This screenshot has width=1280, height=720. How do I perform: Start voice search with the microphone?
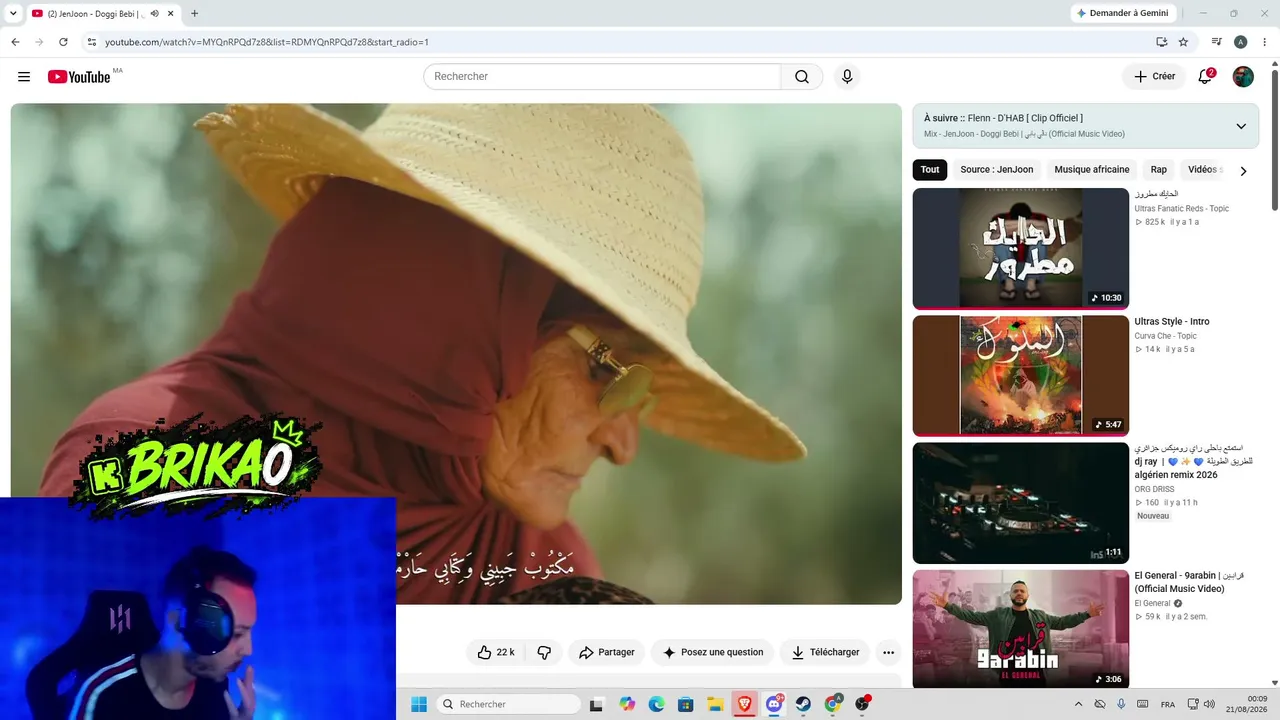tap(847, 77)
